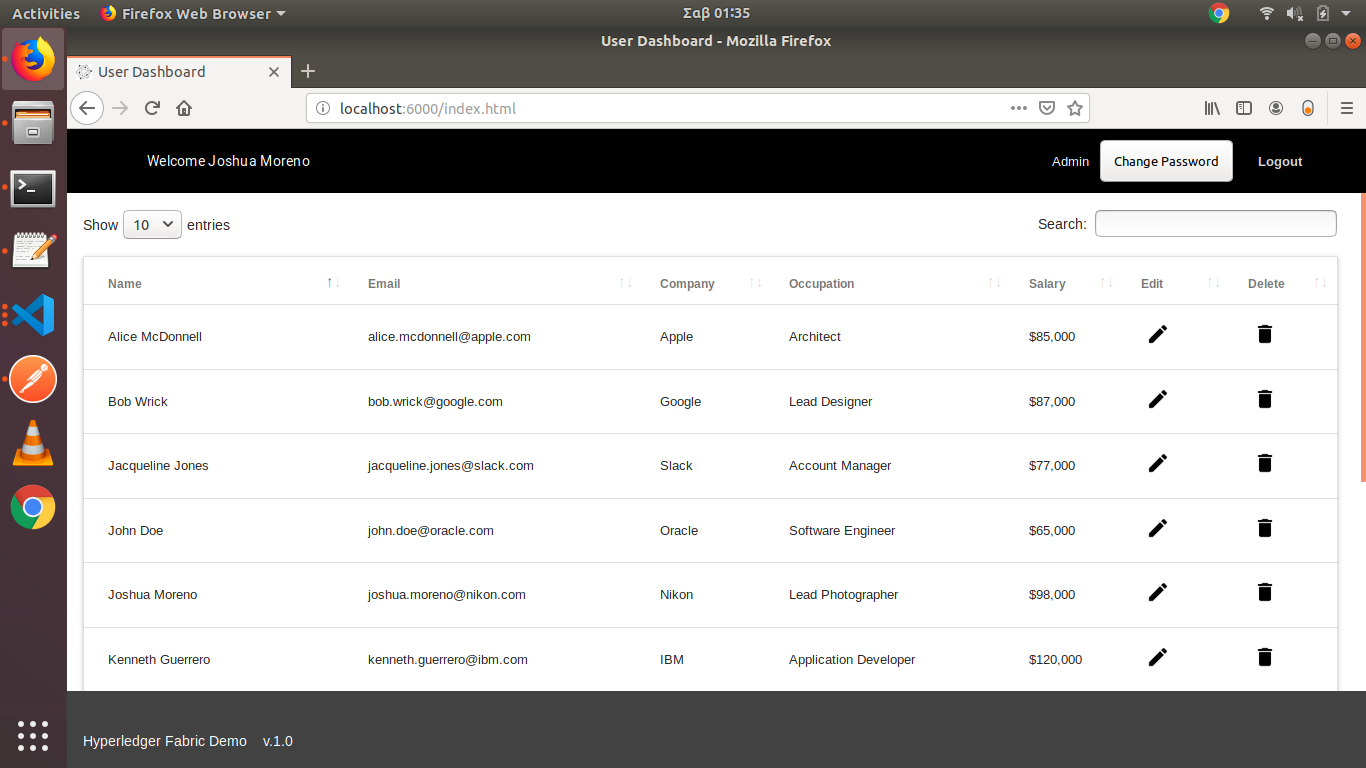Open the edit pencil for Jacqueline Jones
The image size is (1366, 768).
click(x=1157, y=464)
